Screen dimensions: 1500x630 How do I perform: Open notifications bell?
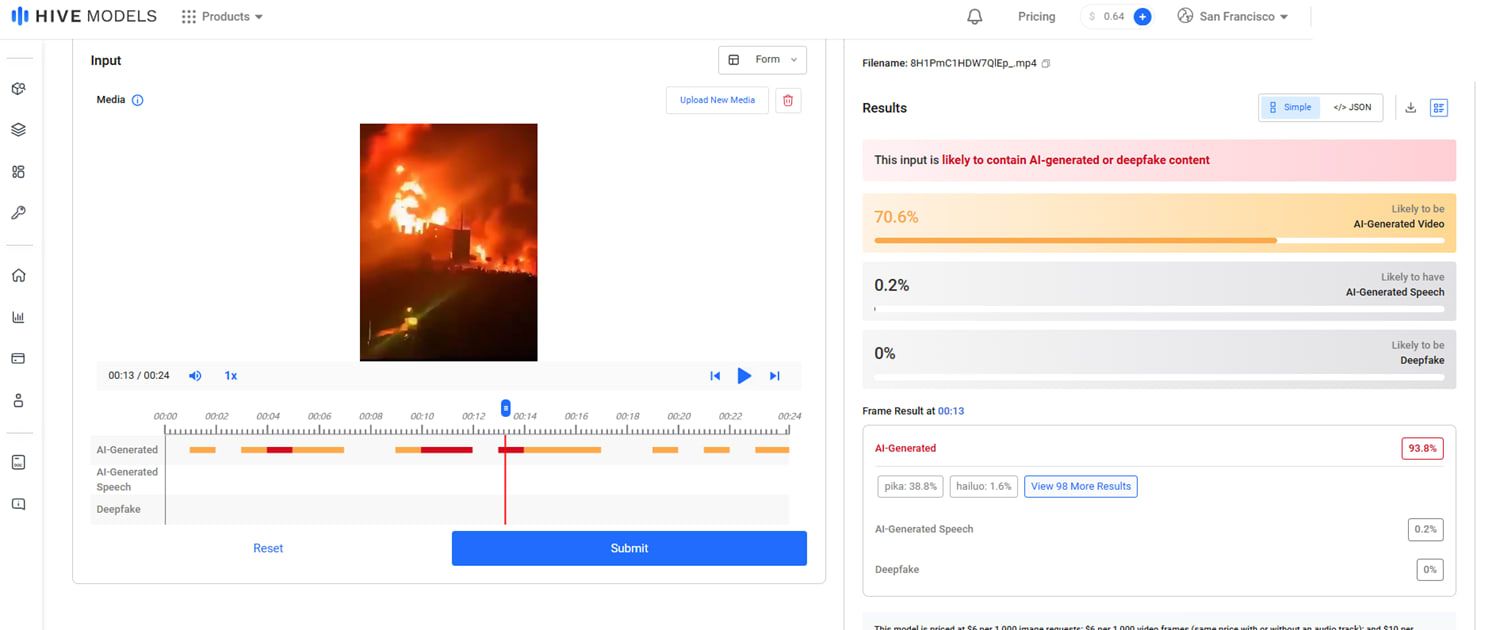coord(975,17)
